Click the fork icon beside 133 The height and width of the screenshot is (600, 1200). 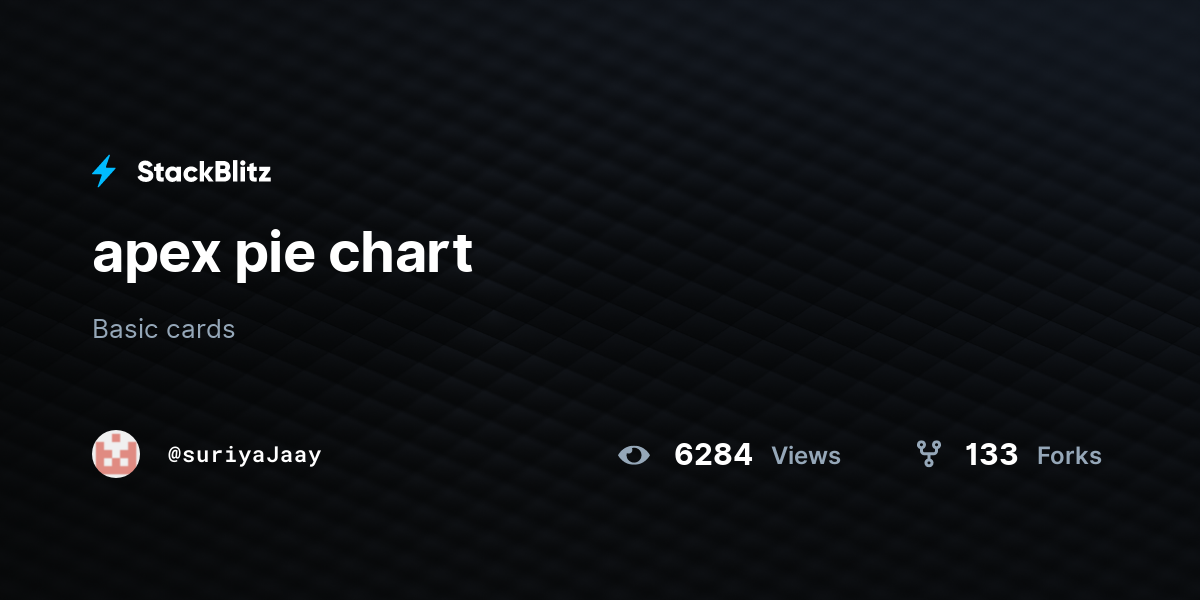928,455
